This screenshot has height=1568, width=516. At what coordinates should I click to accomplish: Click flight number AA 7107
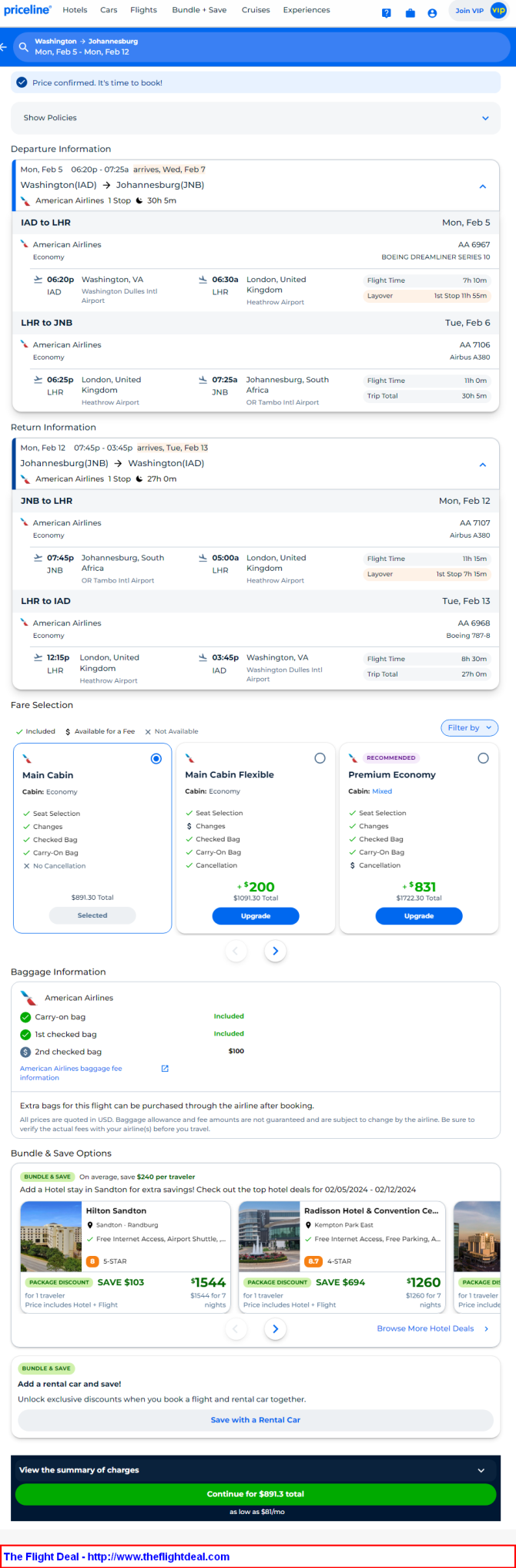pyautogui.click(x=474, y=522)
